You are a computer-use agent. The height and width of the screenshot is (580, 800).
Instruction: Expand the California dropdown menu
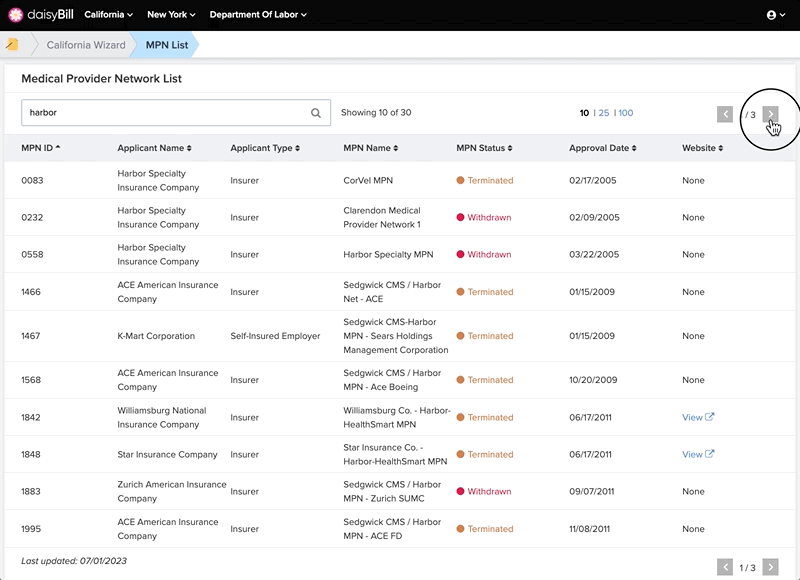coord(109,15)
